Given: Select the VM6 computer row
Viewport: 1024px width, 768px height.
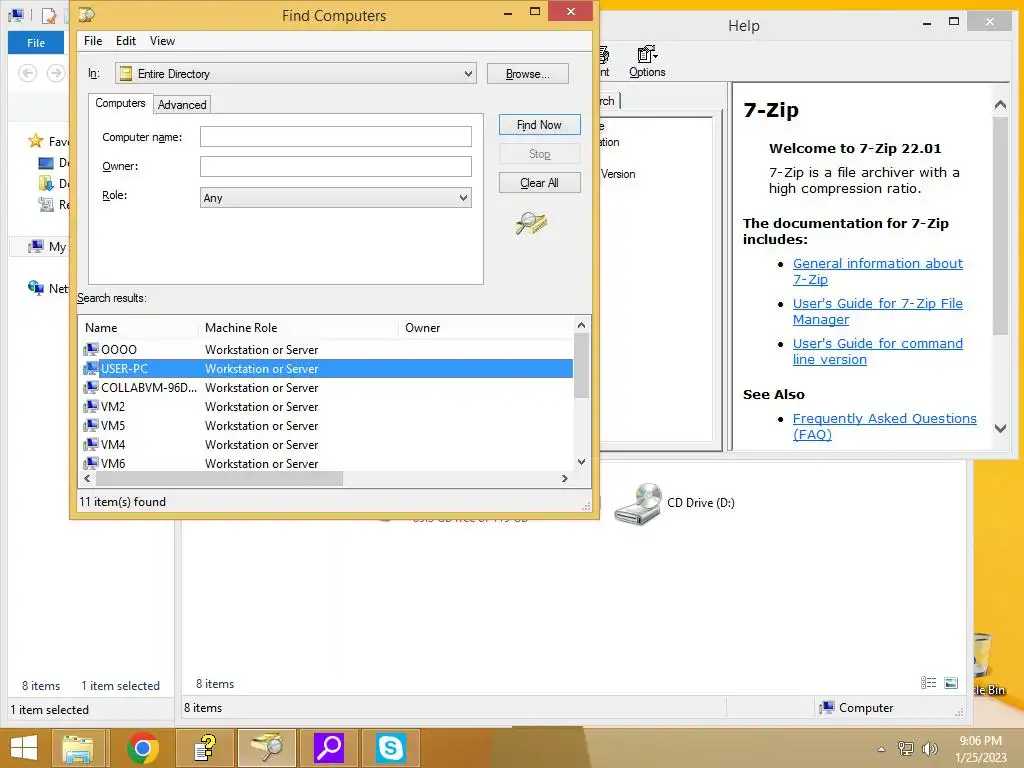Looking at the screenshot, I should (x=325, y=463).
